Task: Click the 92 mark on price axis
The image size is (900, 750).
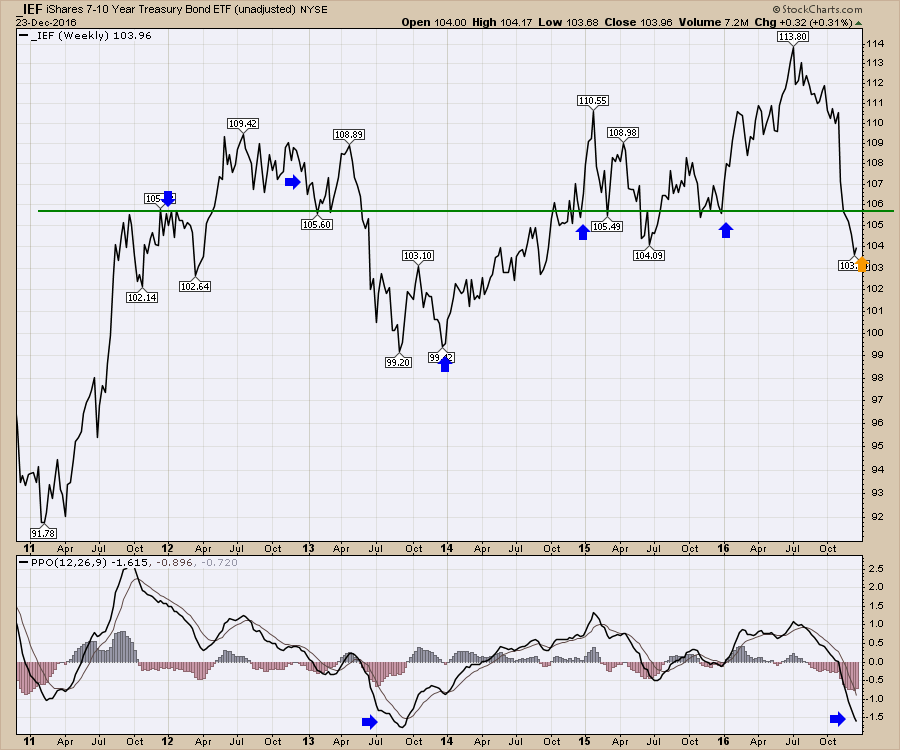Action: (x=877, y=516)
